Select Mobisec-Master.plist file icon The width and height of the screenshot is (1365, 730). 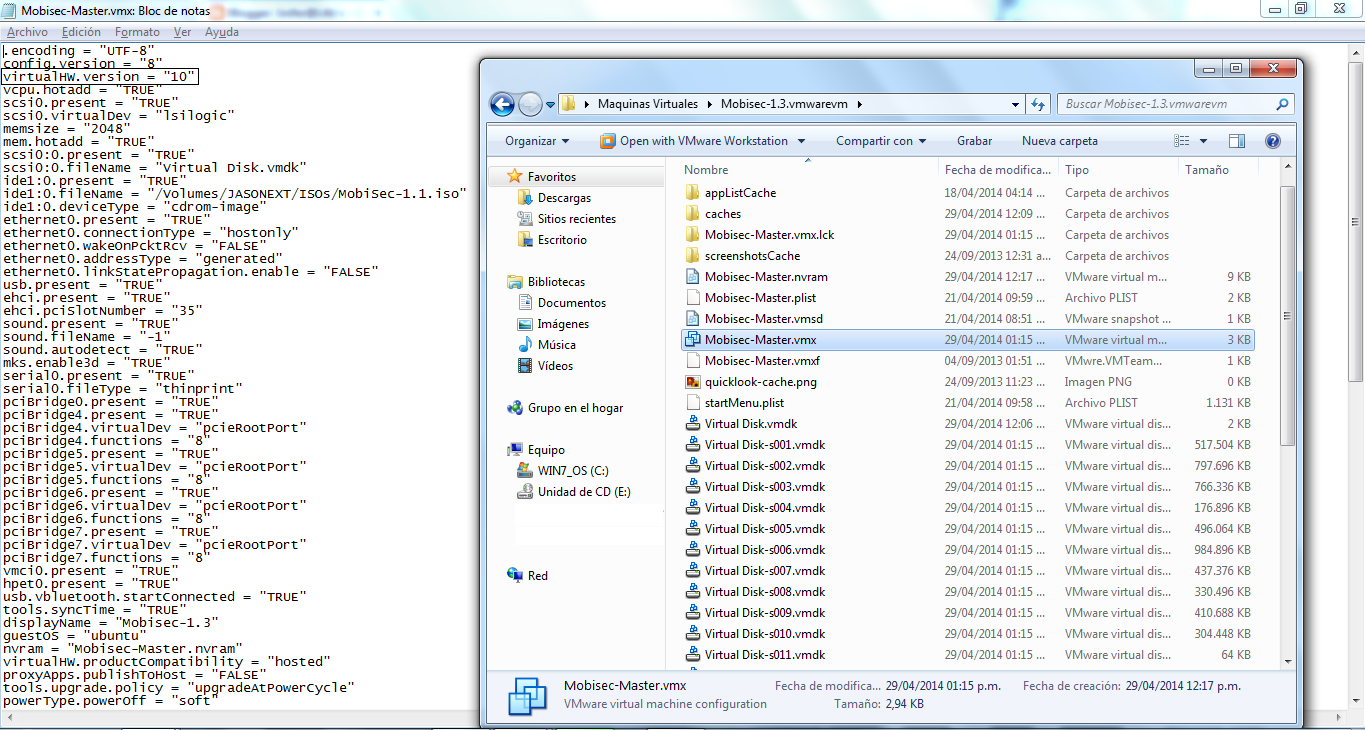[x=692, y=298]
